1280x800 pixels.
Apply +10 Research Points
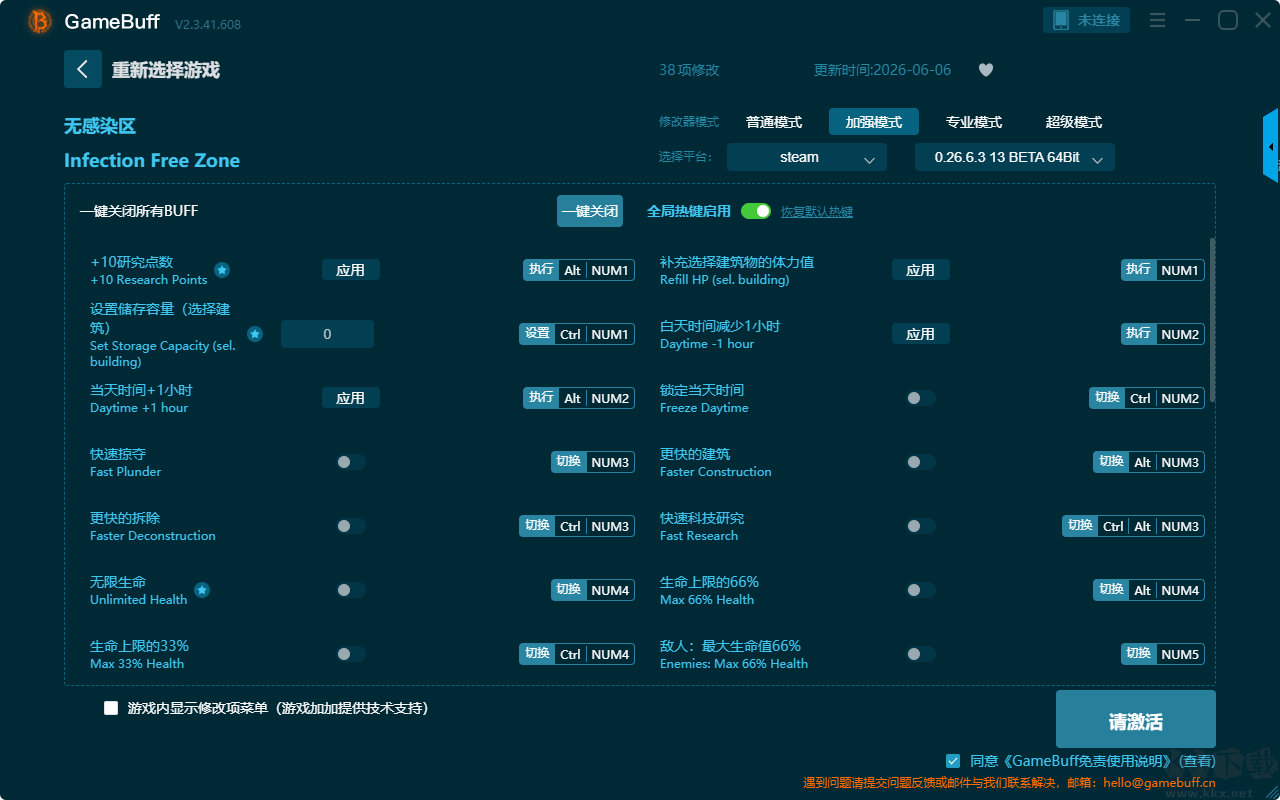tap(351, 270)
